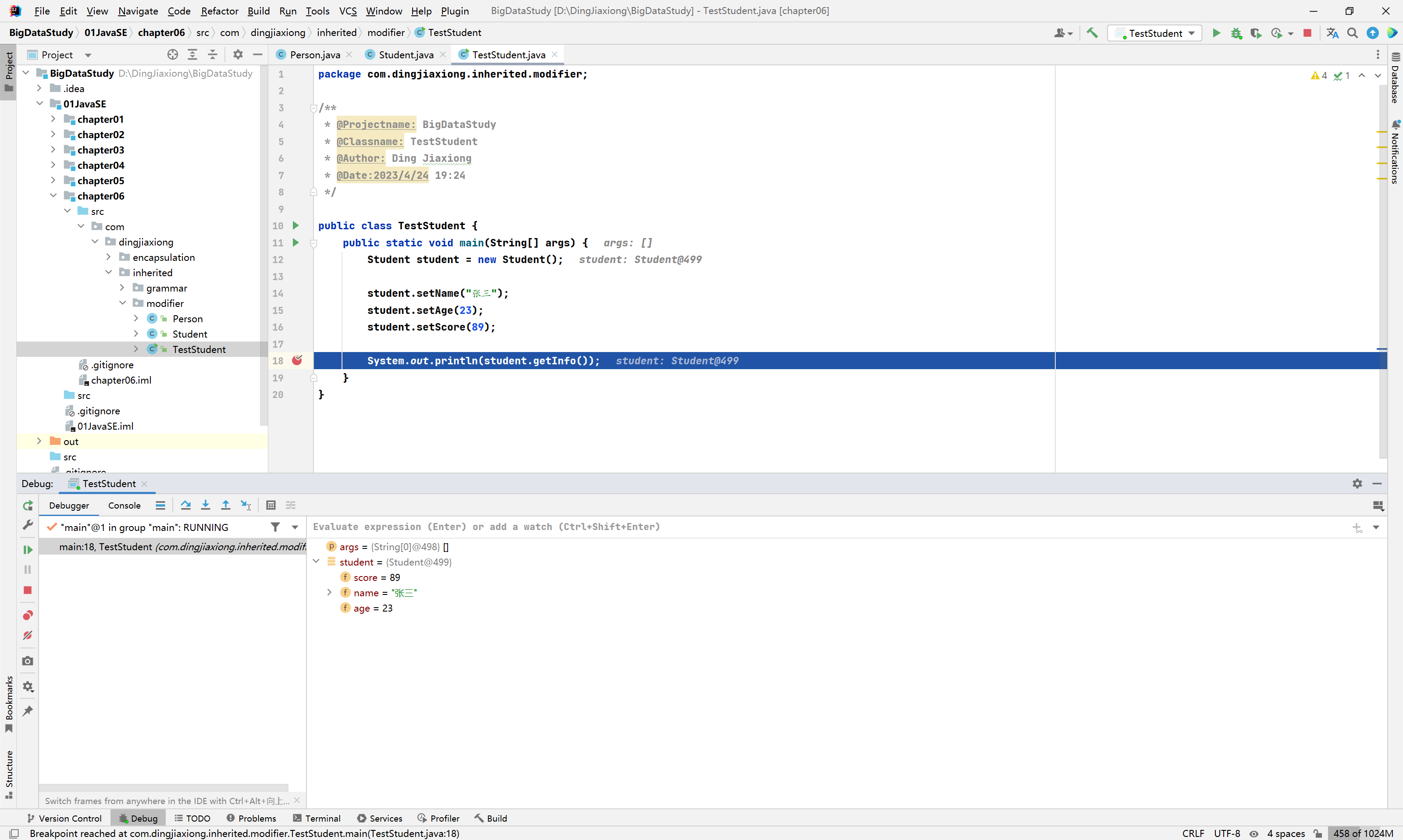Click the Evaluate Expression calculator icon
The width and height of the screenshot is (1403, 840).
tap(271, 505)
